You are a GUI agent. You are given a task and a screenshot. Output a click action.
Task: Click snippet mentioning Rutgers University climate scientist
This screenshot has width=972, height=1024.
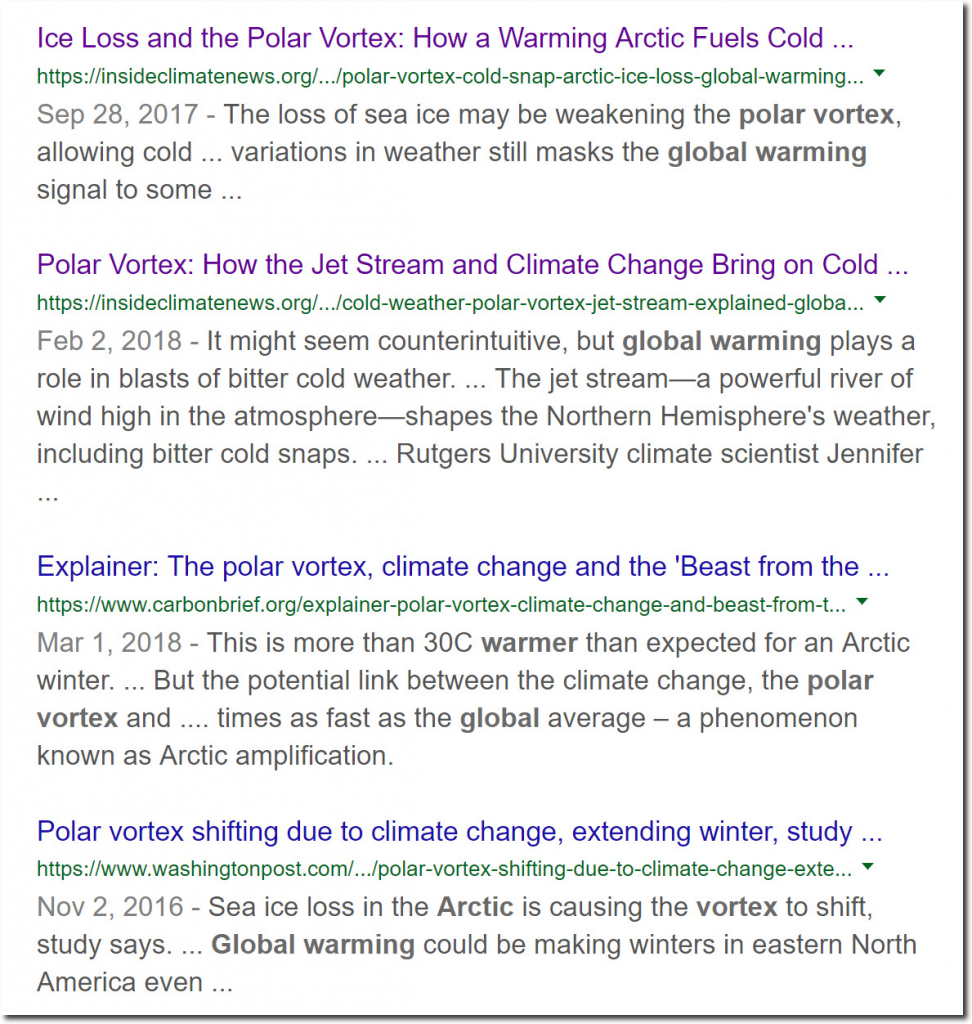click(659, 454)
